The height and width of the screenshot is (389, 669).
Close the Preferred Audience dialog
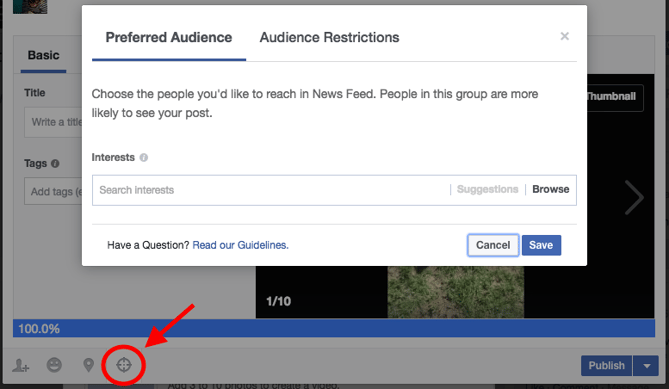[564, 36]
